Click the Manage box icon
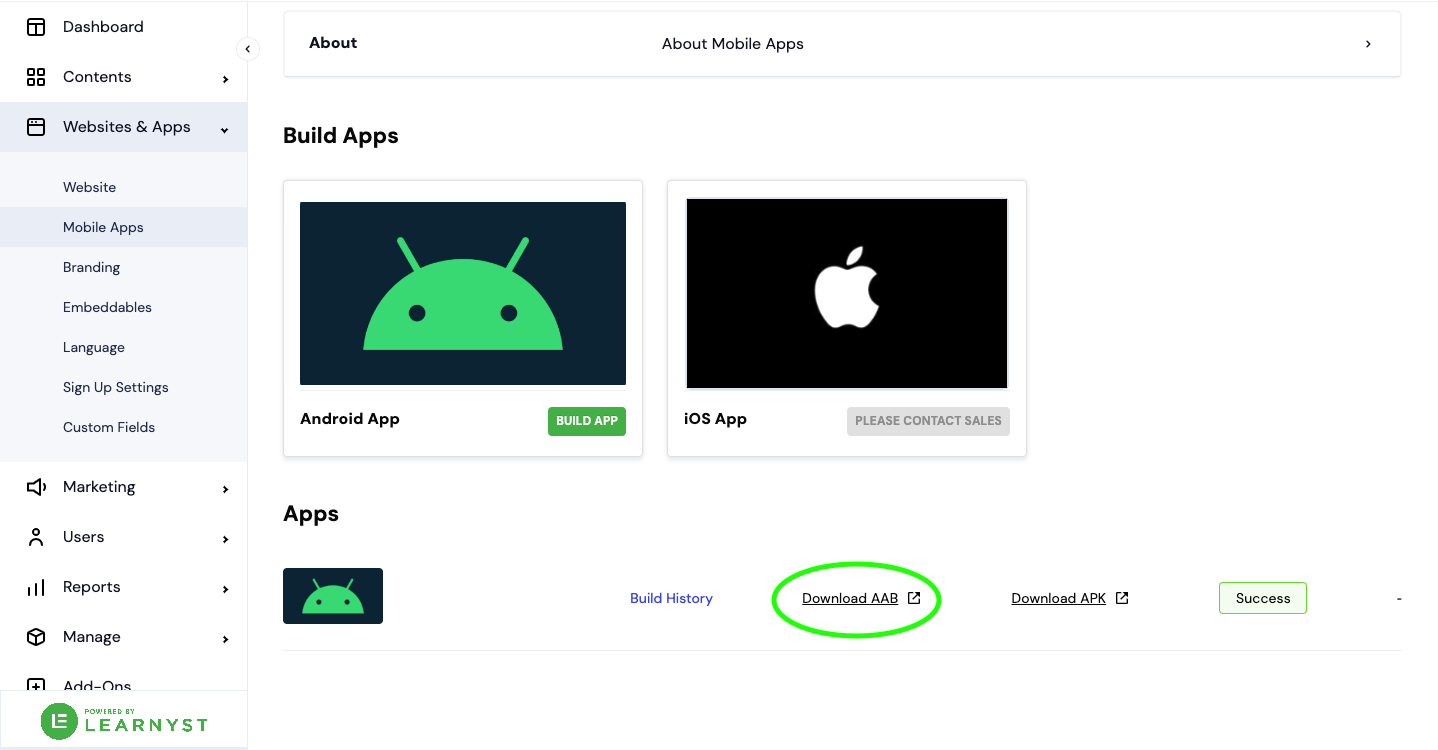Screen dimensions: 1438x750 pos(36,637)
